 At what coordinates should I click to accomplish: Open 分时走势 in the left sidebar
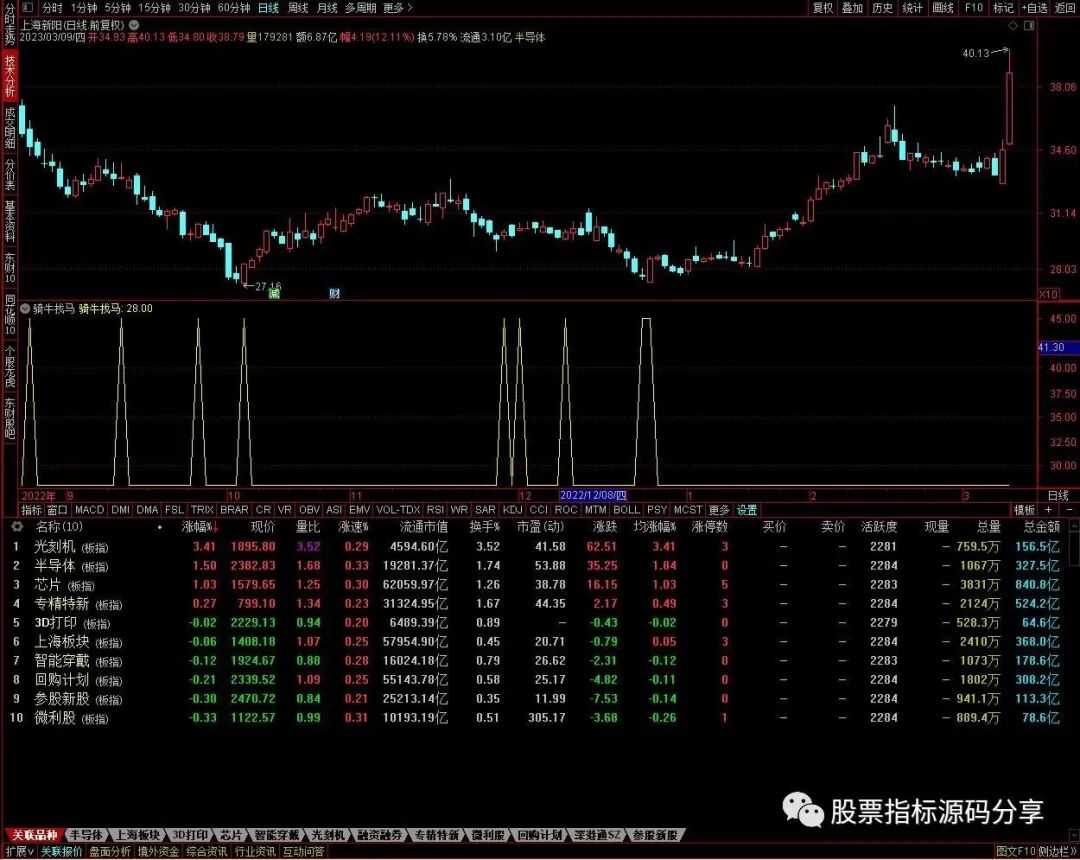coord(10,25)
